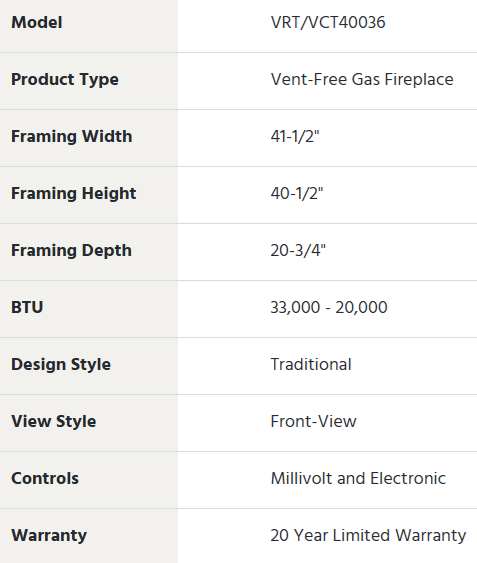Click the Framing Height label
Image resolution: width=477 pixels, height=563 pixels.
click(74, 194)
